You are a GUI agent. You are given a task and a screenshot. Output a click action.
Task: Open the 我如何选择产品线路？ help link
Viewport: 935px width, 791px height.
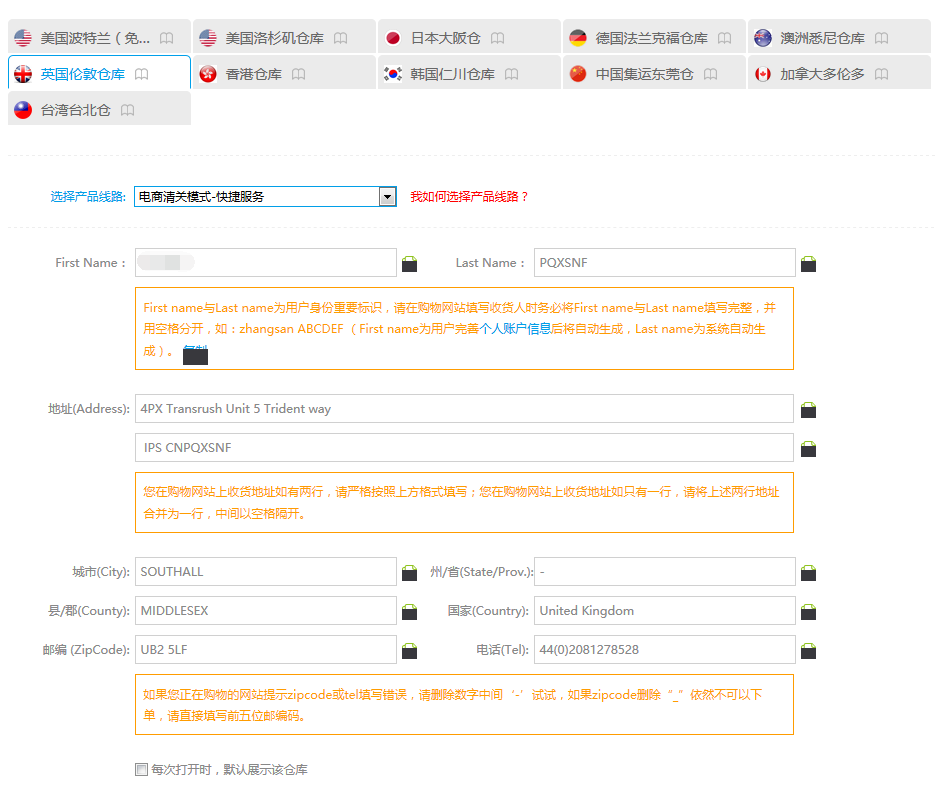[x=469, y=197]
